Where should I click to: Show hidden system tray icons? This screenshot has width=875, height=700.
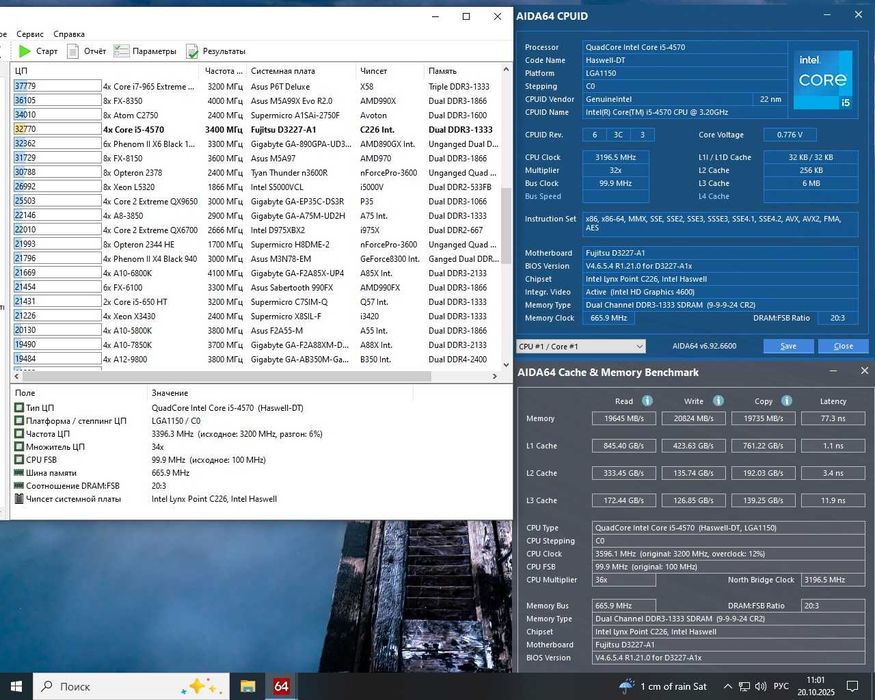pyautogui.click(x=728, y=687)
